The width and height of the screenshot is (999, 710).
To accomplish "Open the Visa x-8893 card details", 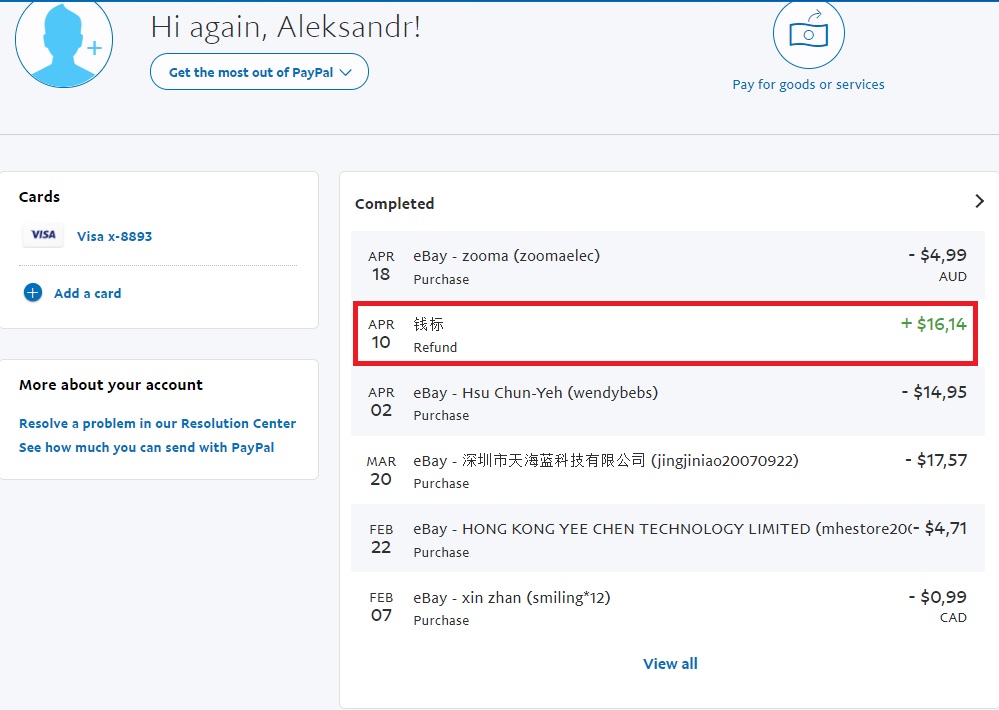I will tap(114, 237).
